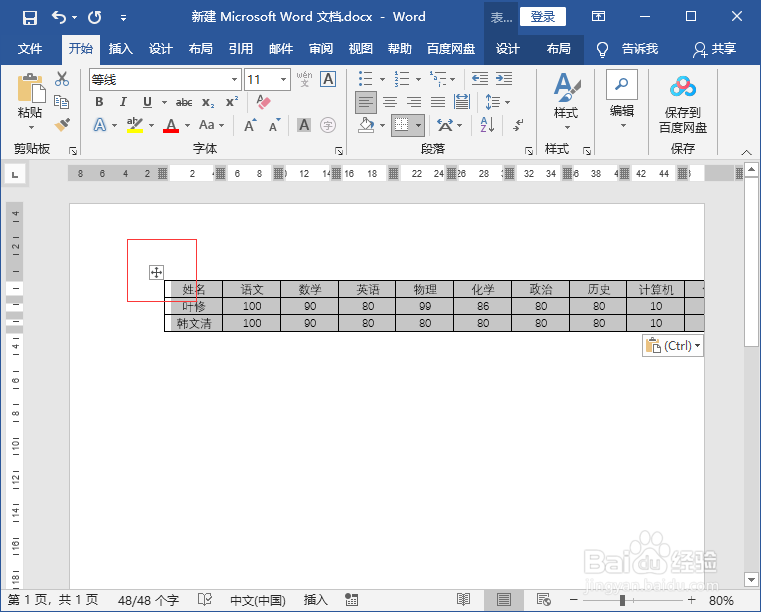Open the spelling check status icon
761x612 pixels.
click(205, 600)
